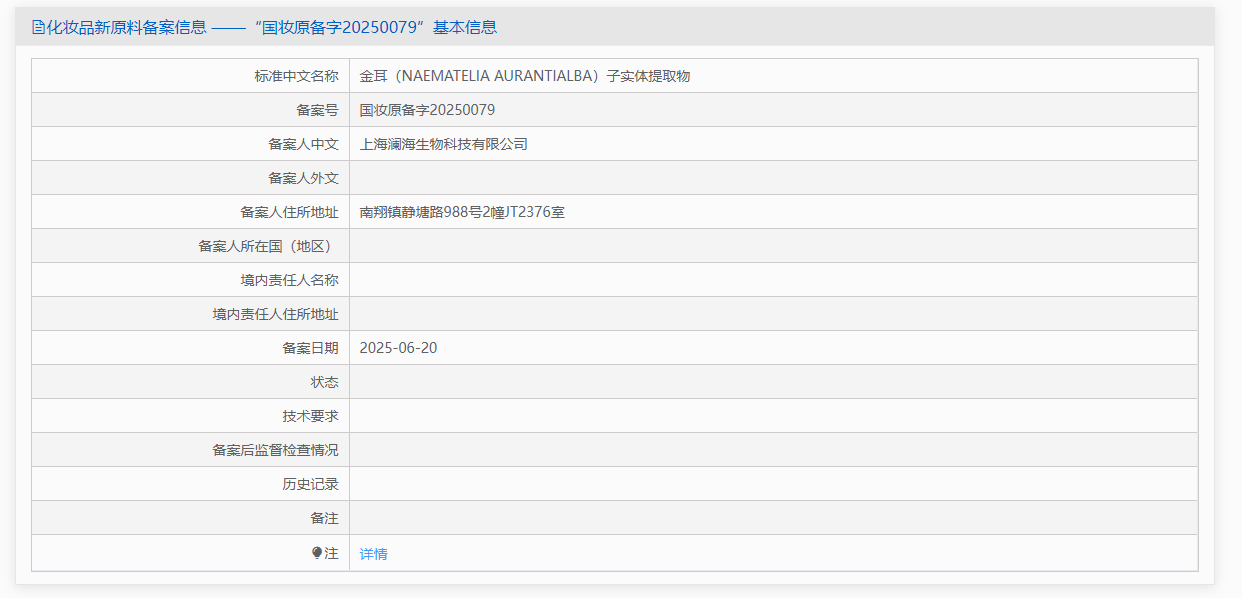The height and width of the screenshot is (598, 1242).
Task: Click the 状态 row label
Action: pos(324,382)
